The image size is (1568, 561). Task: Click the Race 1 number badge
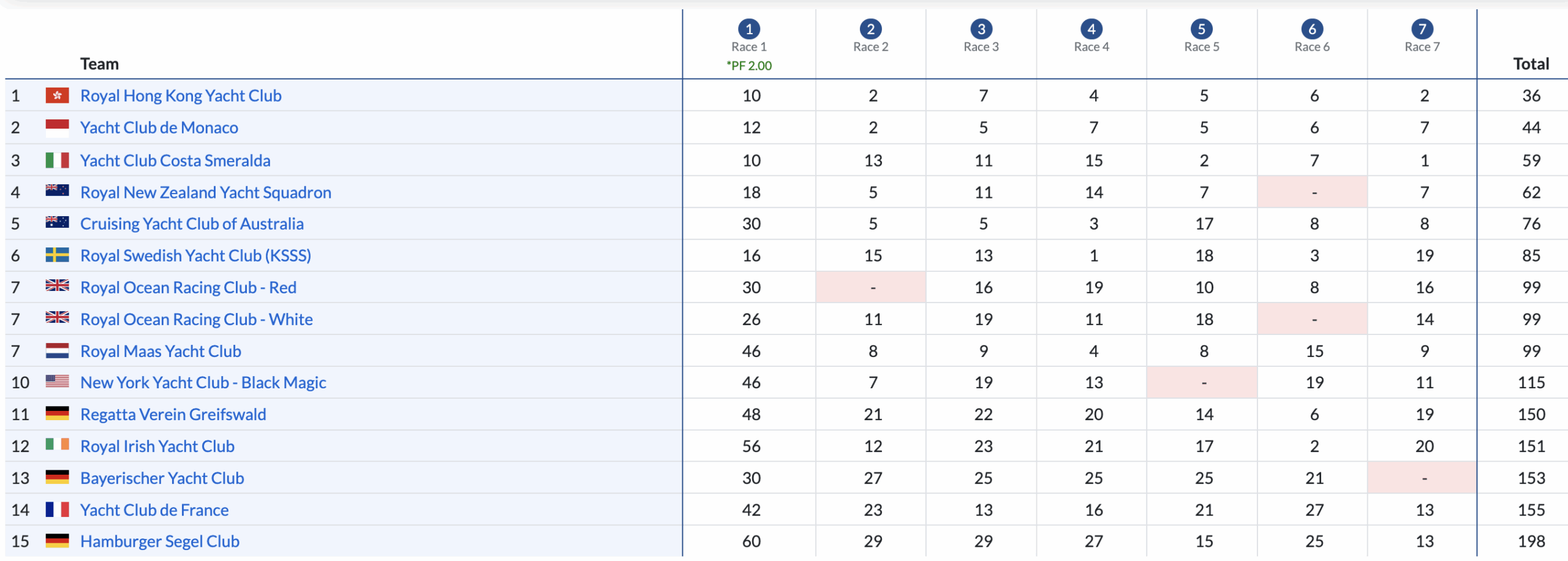coord(748,29)
